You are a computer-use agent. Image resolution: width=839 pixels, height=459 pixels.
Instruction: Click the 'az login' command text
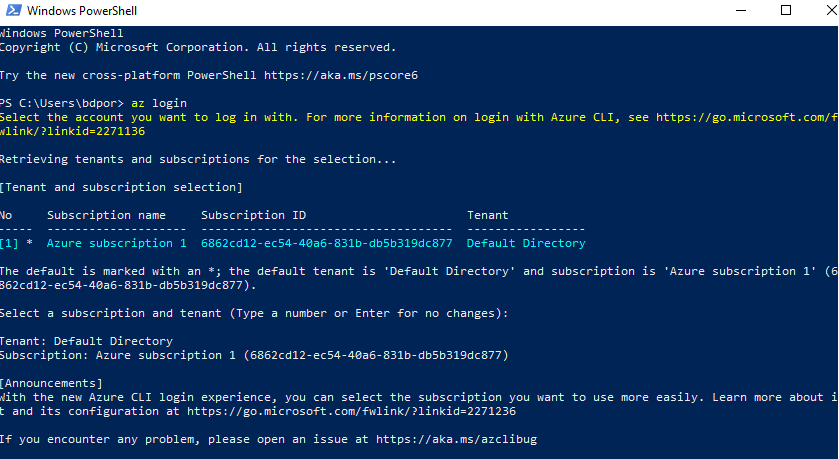coord(159,103)
